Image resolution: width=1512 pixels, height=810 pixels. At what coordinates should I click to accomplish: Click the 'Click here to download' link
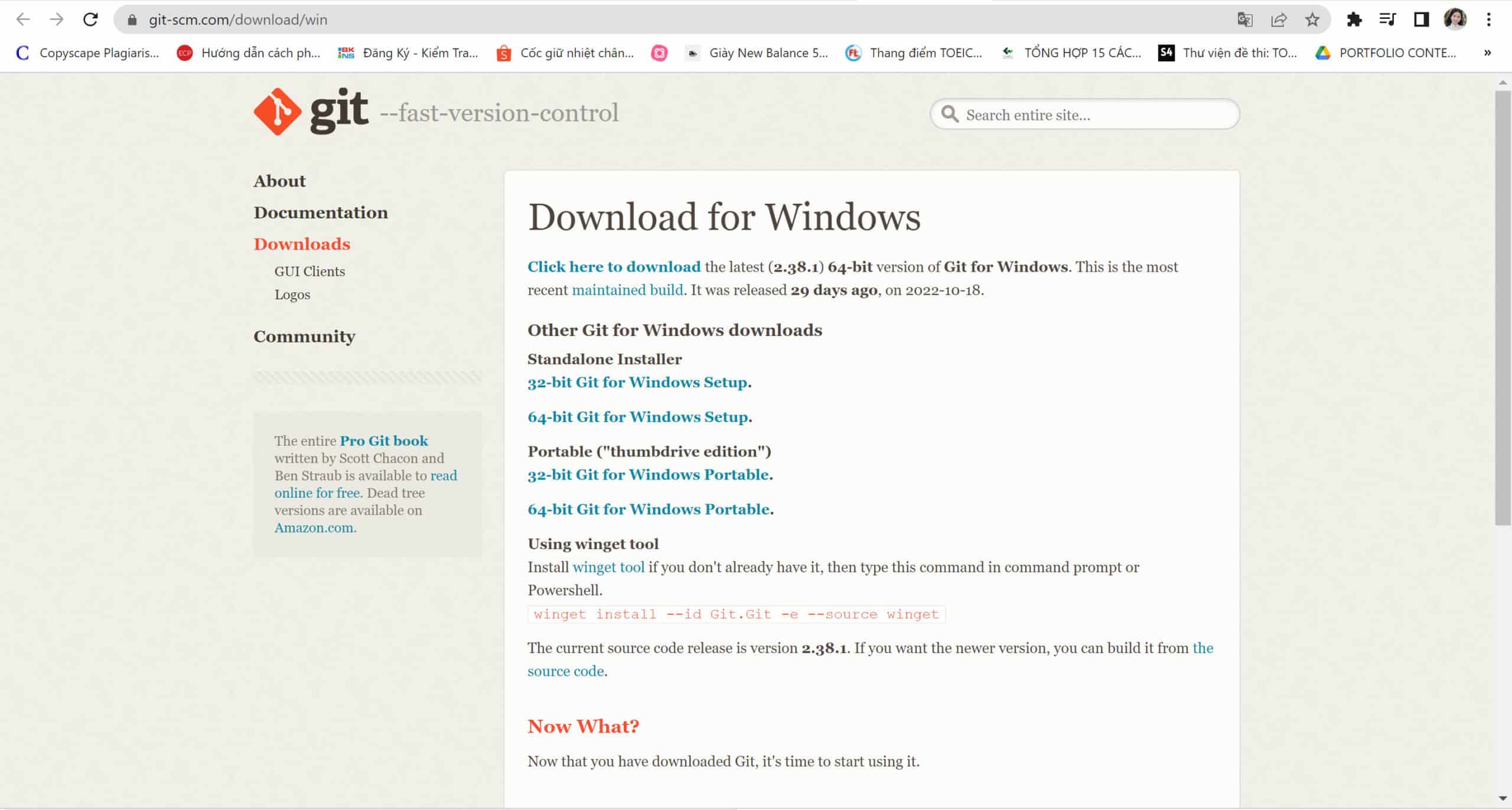pos(614,267)
